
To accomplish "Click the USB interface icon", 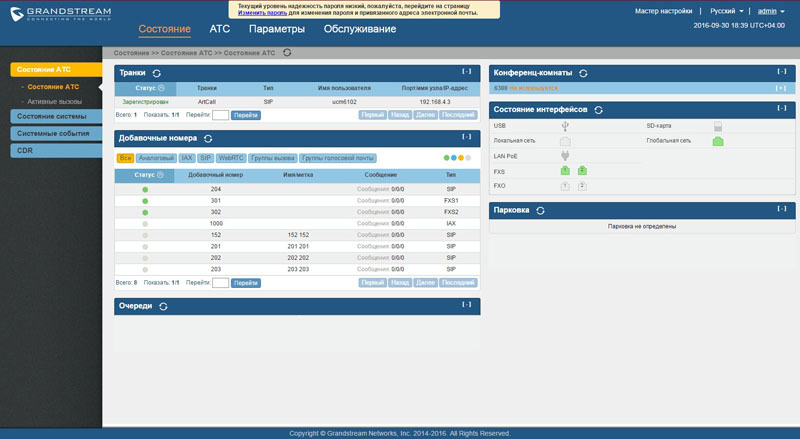I will pos(565,126).
